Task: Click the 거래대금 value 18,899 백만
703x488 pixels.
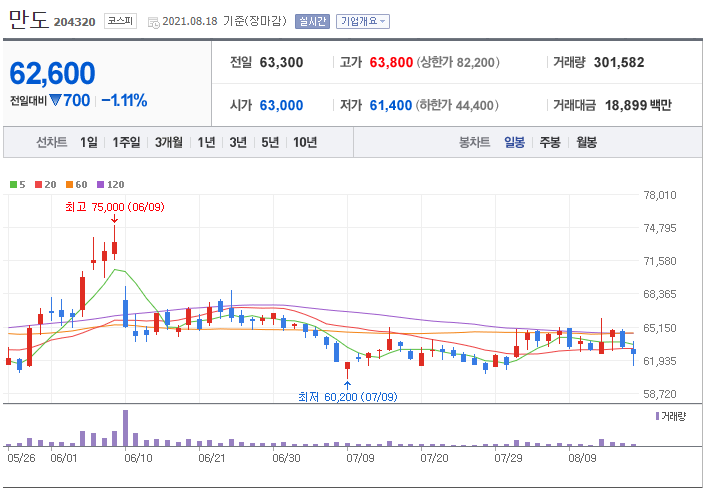Action: pos(638,105)
